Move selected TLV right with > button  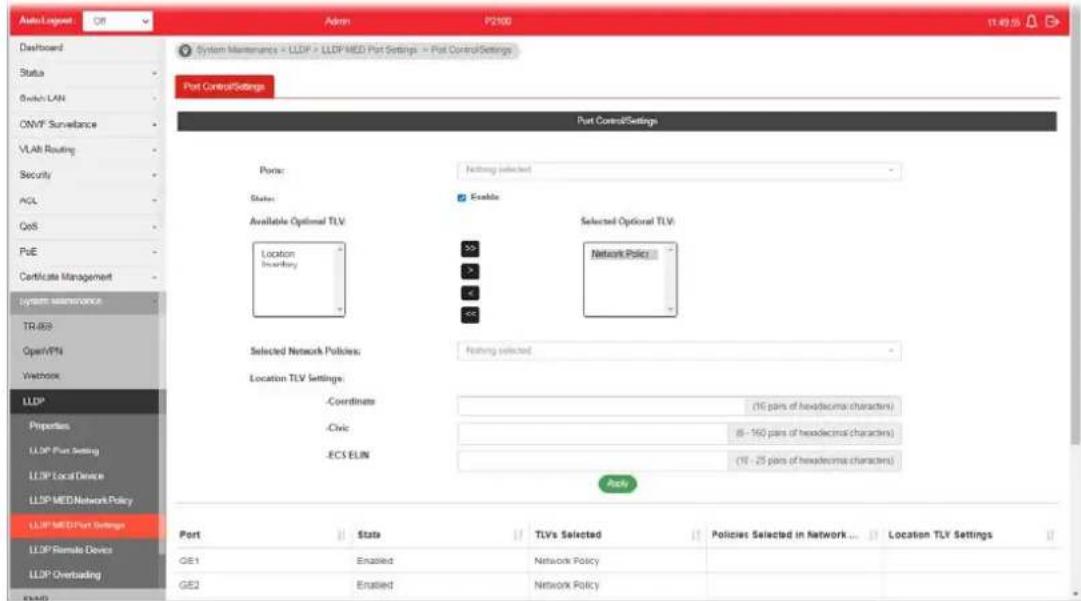point(469,271)
